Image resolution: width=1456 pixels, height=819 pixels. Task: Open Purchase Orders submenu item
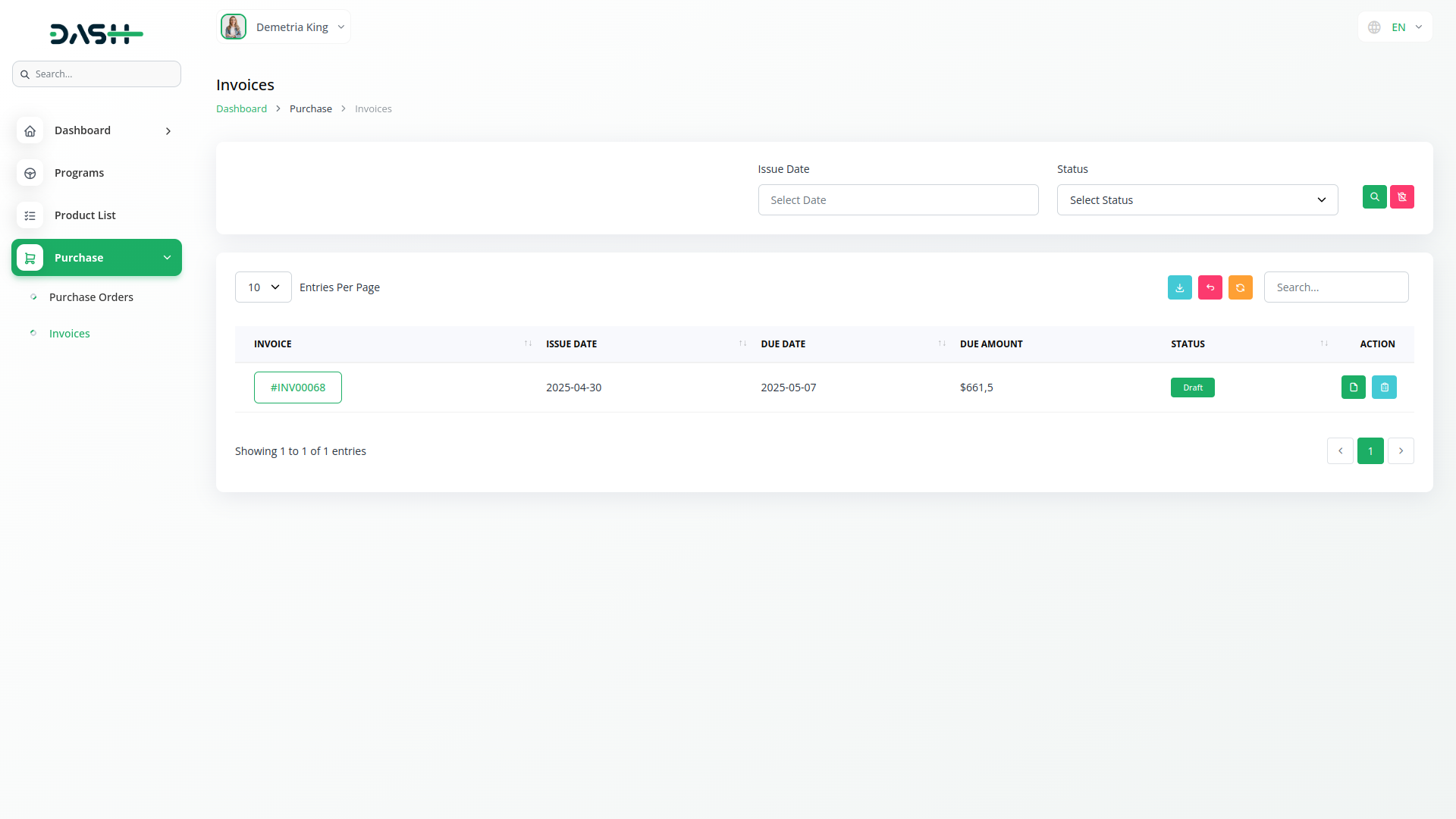click(91, 297)
